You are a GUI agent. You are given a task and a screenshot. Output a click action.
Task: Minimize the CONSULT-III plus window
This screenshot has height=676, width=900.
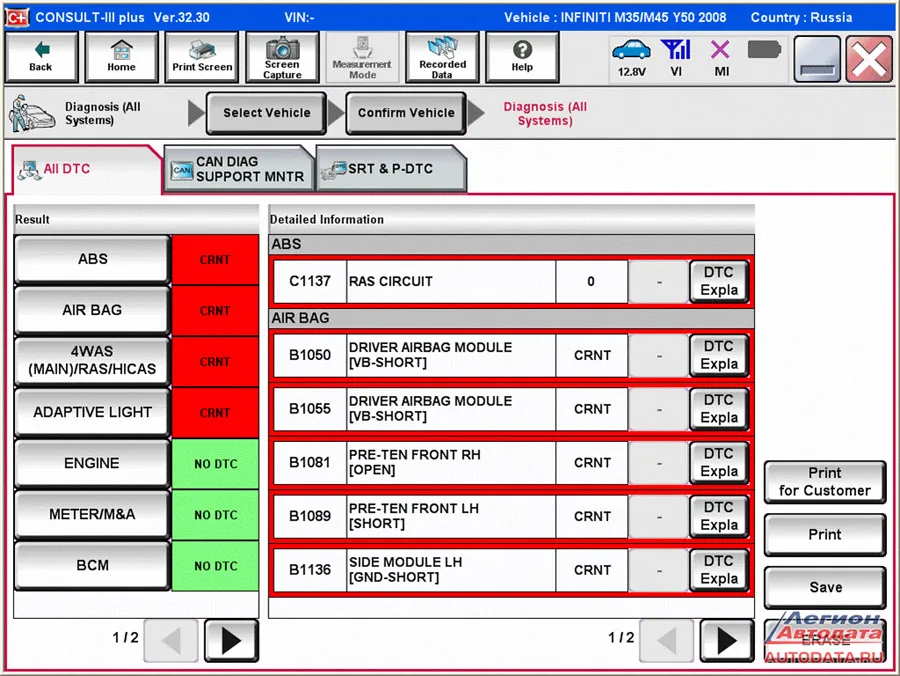pyautogui.click(x=817, y=59)
